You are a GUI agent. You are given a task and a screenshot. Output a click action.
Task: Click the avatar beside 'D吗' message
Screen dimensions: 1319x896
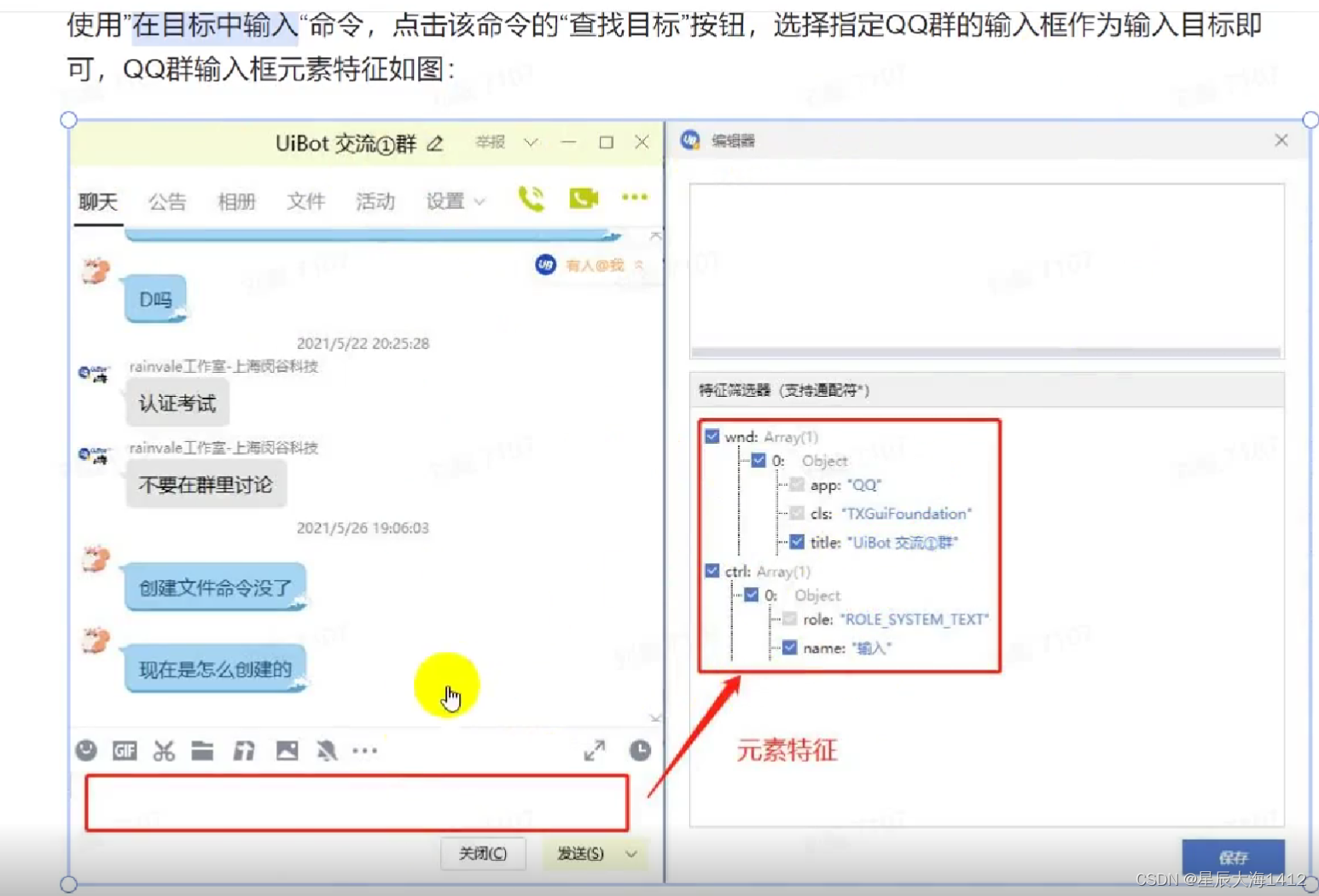click(96, 272)
